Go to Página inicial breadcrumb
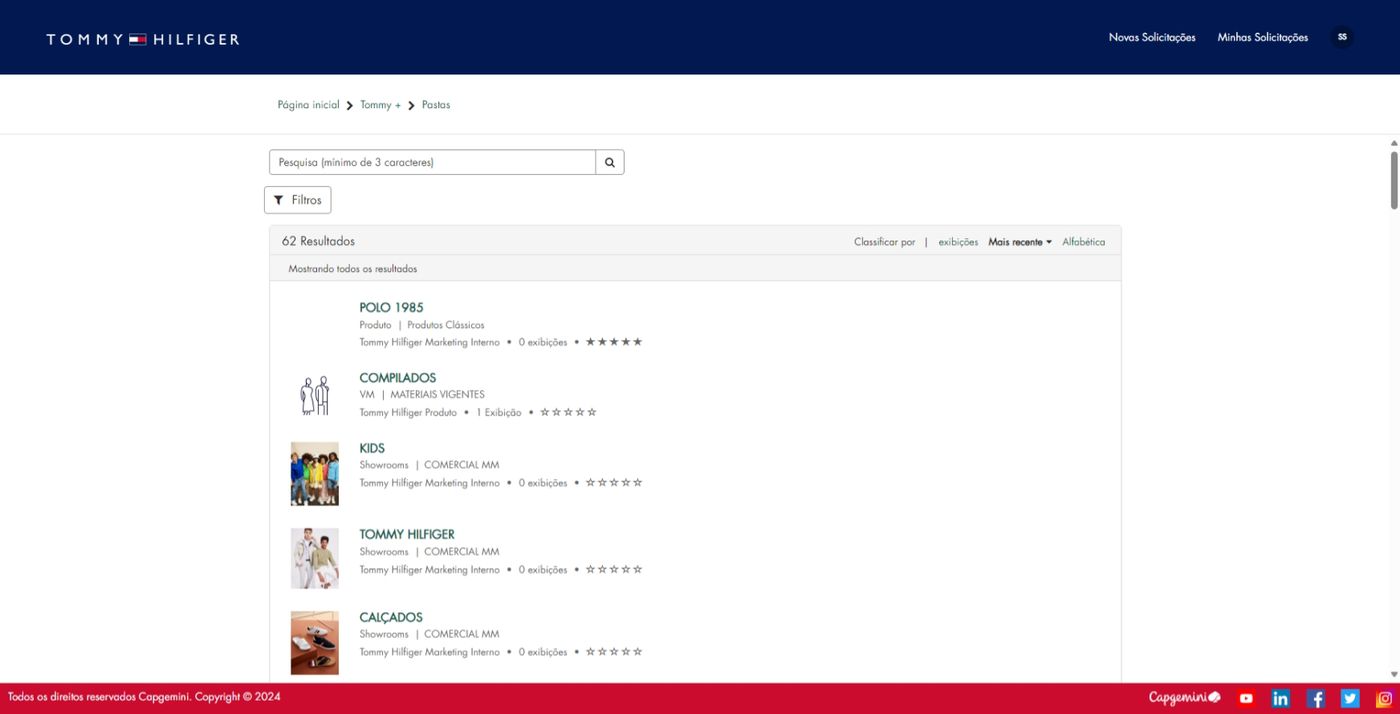 tap(309, 105)
